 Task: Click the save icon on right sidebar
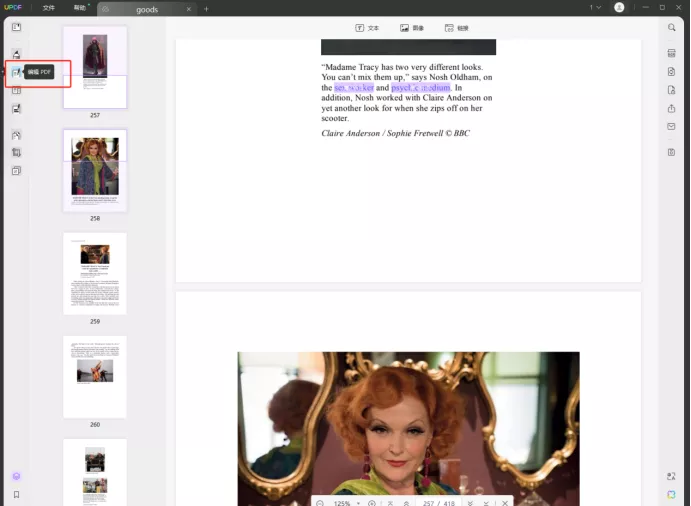[x=672, y=152]
